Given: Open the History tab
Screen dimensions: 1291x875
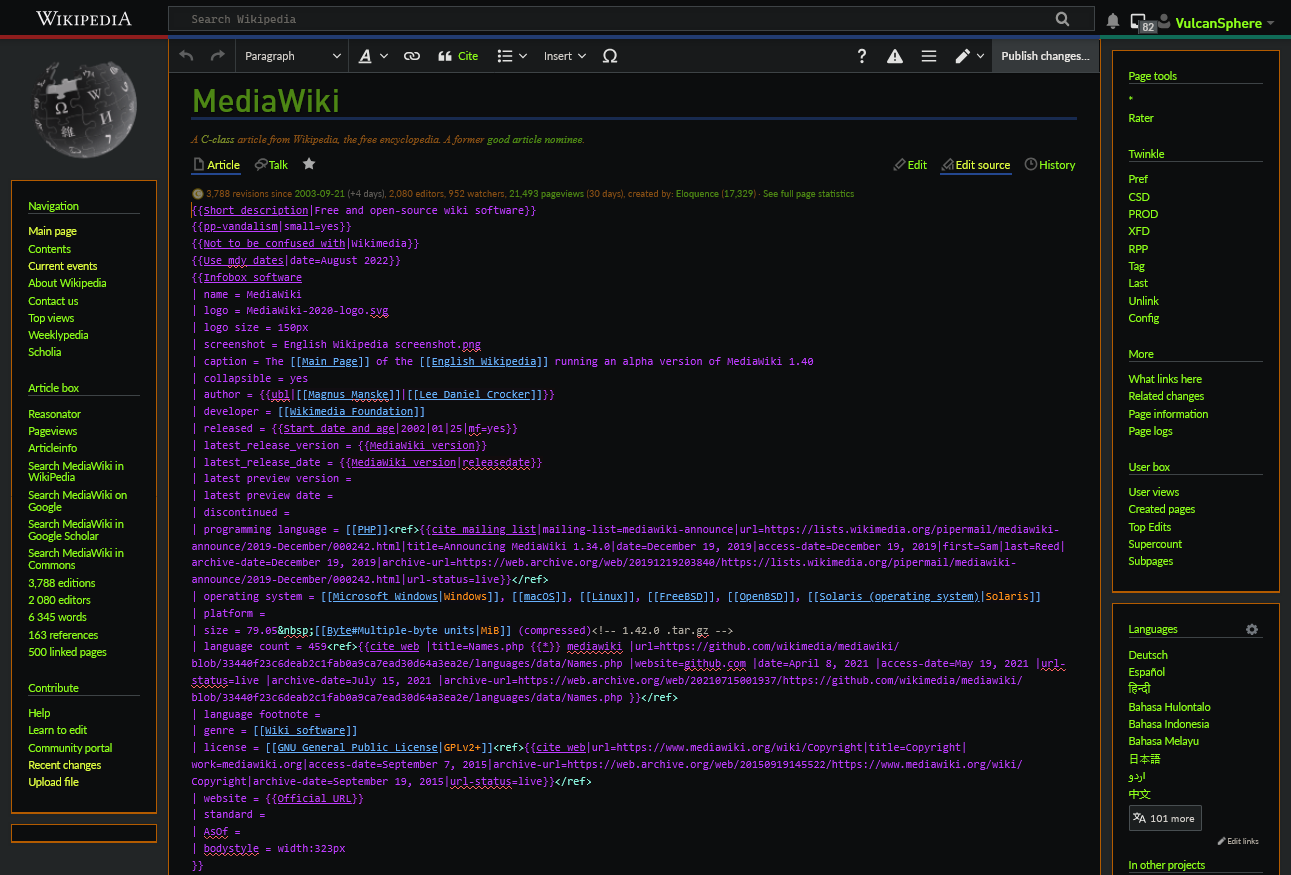Looking at the screenshot, I should pos(1050,165).
